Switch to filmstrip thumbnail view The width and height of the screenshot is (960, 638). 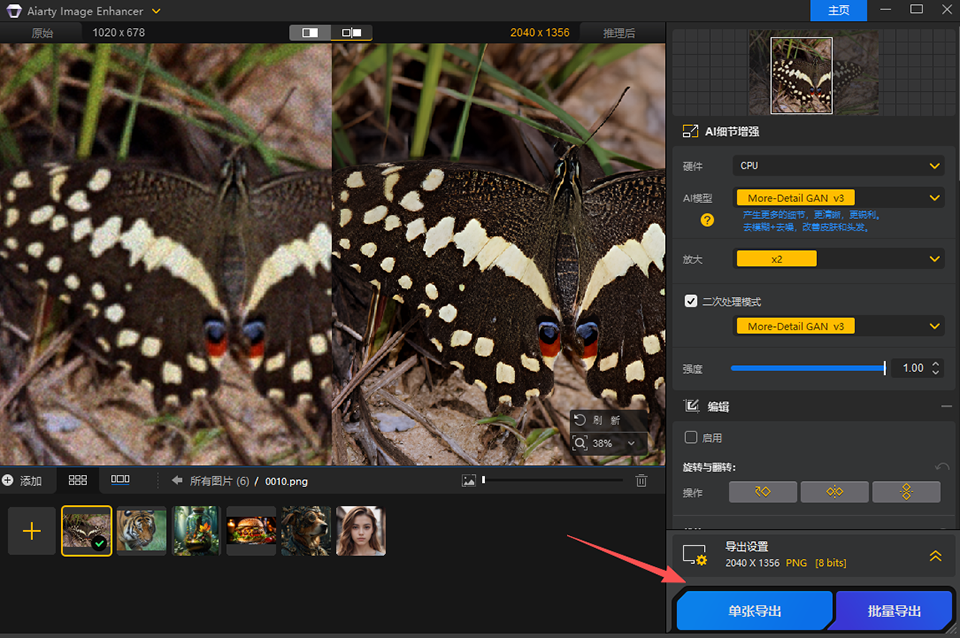tap(120, 479)
